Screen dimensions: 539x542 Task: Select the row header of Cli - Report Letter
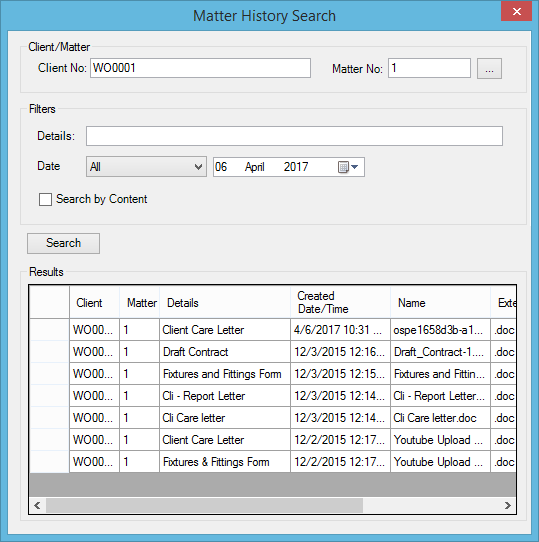49,396
